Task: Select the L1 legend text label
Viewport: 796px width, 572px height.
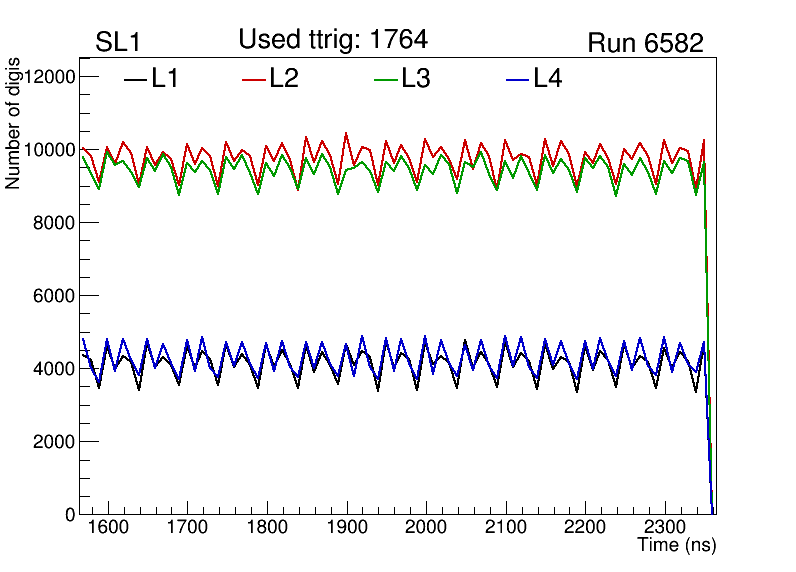Action: (165, 78)
